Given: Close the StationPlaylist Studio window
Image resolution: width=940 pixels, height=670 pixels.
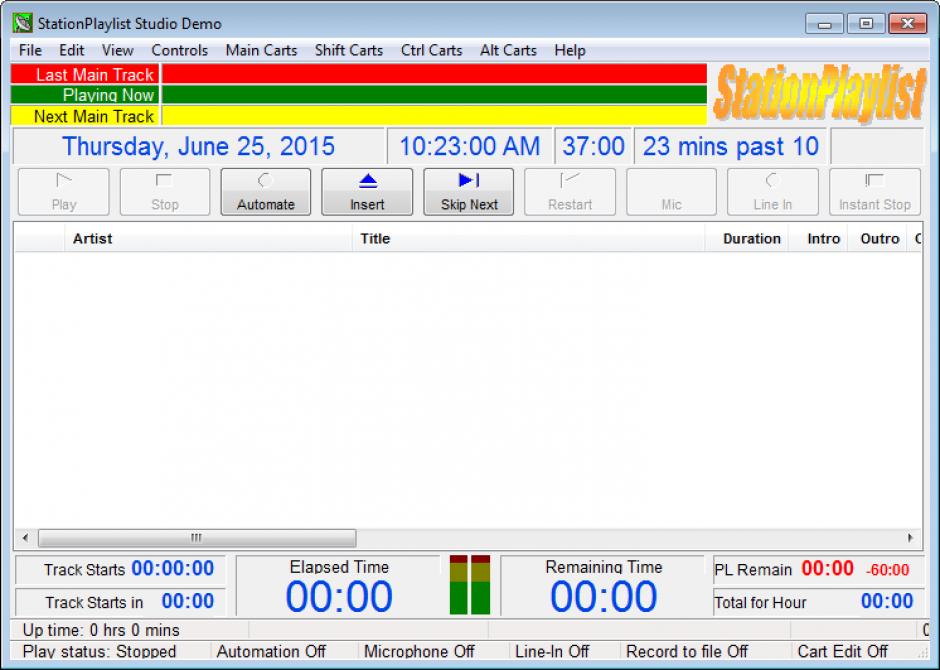Looking at the screenshot, I should (x=908, y=24).
